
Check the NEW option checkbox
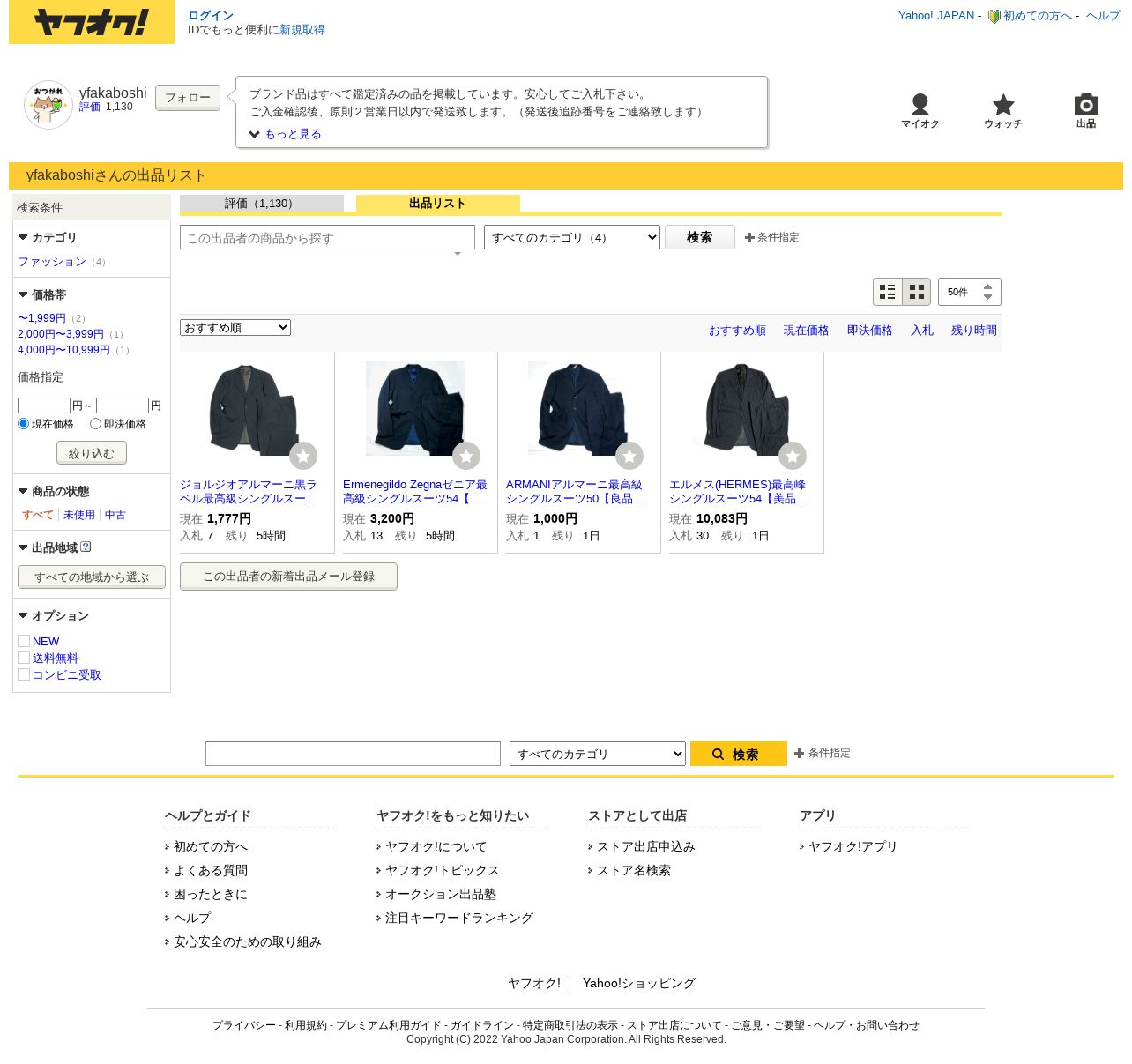(x=24, y=641)
